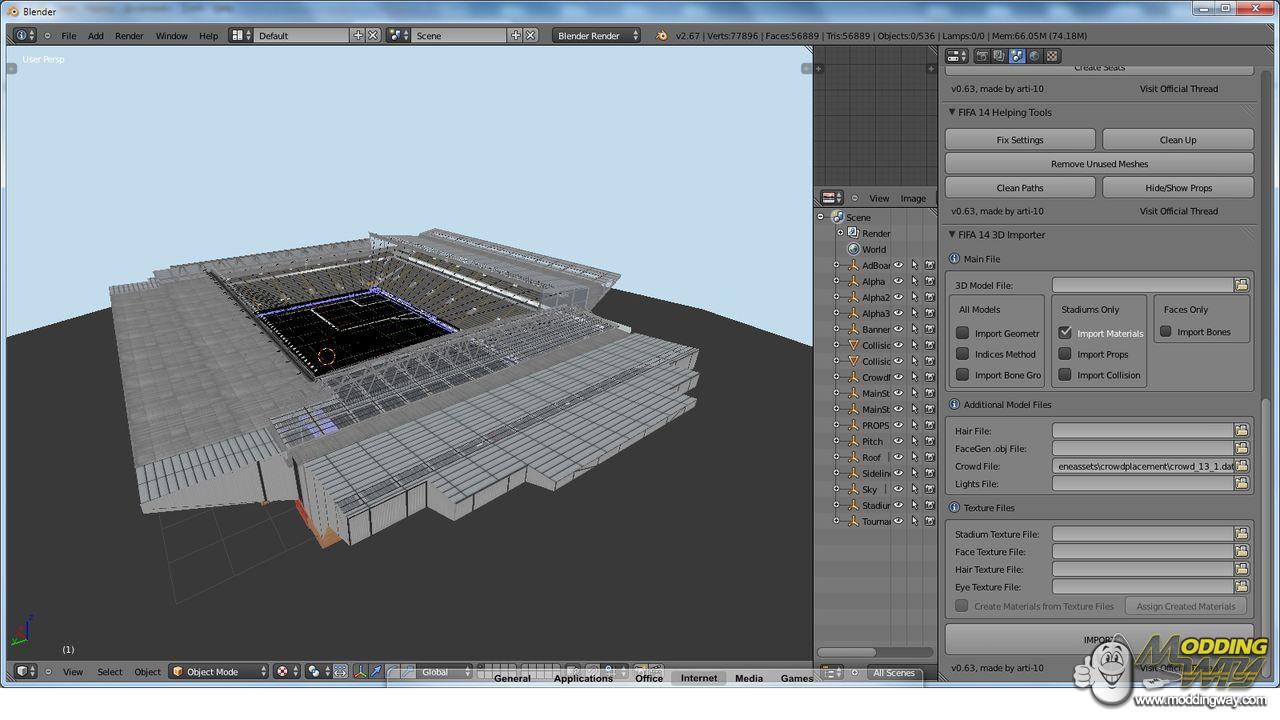
Task: Click the Remove Unused Meshes button
Action: (x=1099, y=164)
